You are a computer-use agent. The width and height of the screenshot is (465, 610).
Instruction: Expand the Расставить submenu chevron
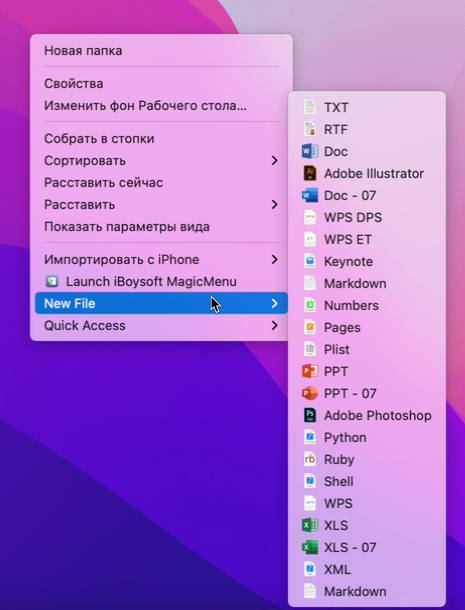275,204
